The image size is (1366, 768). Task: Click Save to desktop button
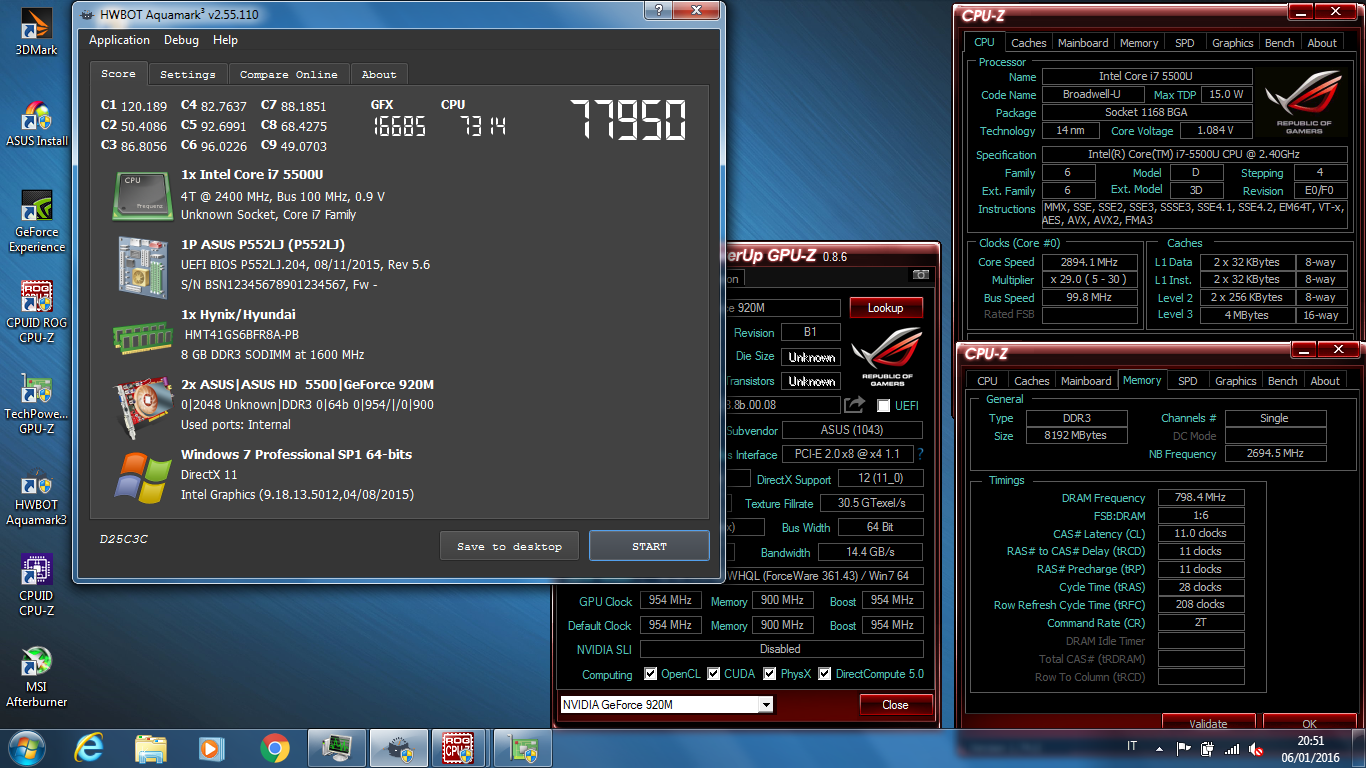(509, 546)
